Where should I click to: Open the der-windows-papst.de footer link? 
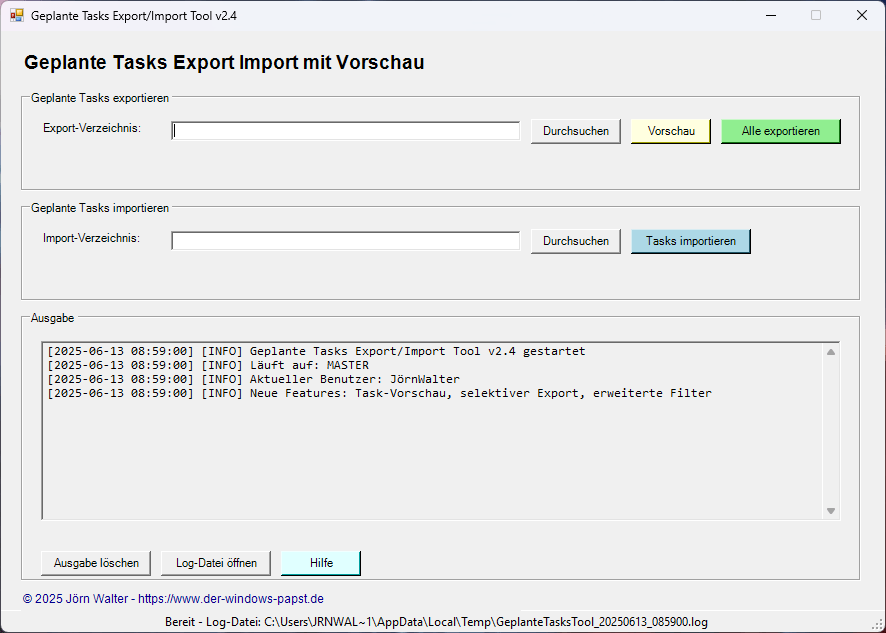(230, 599)
